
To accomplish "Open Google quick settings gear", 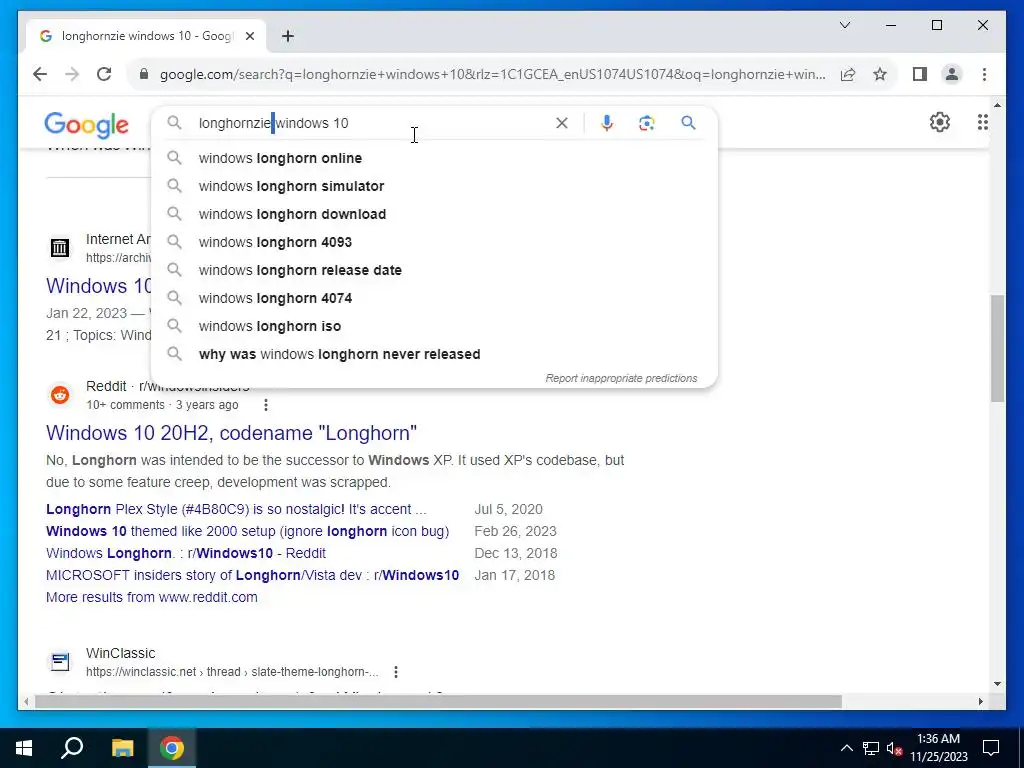I will coord(939,122).
